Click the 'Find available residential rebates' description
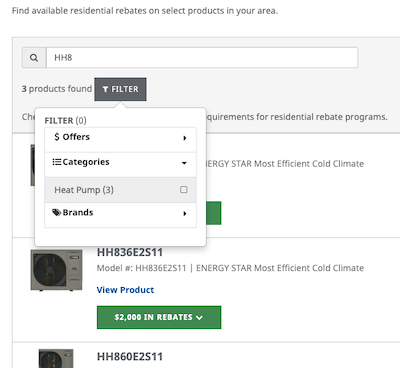Viewport: 400px width, 368px height. click(x=145, y=11)
